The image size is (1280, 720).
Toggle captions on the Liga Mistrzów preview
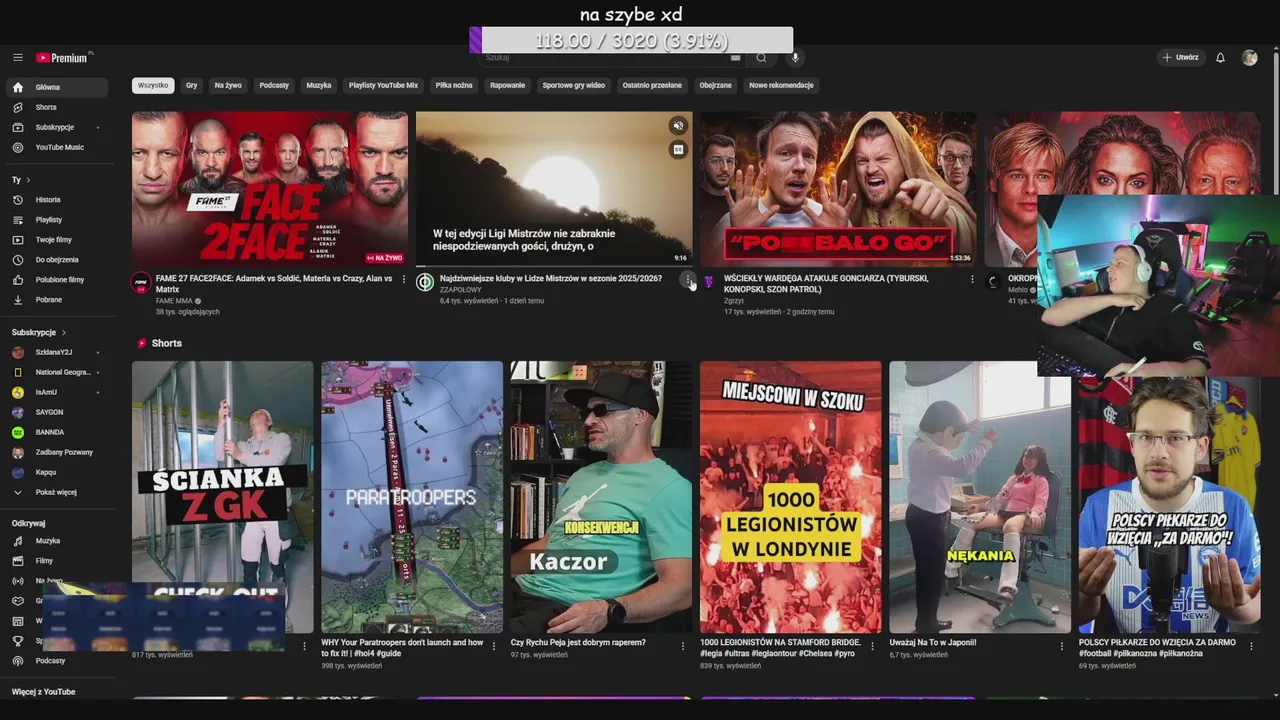pos(678,150)
